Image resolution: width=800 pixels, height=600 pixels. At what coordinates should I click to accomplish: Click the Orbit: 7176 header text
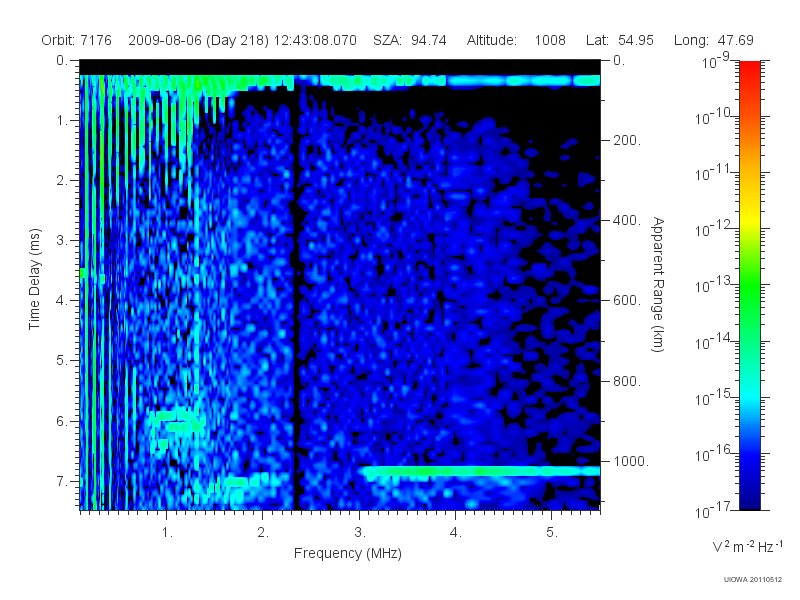[x=77, y=40]
